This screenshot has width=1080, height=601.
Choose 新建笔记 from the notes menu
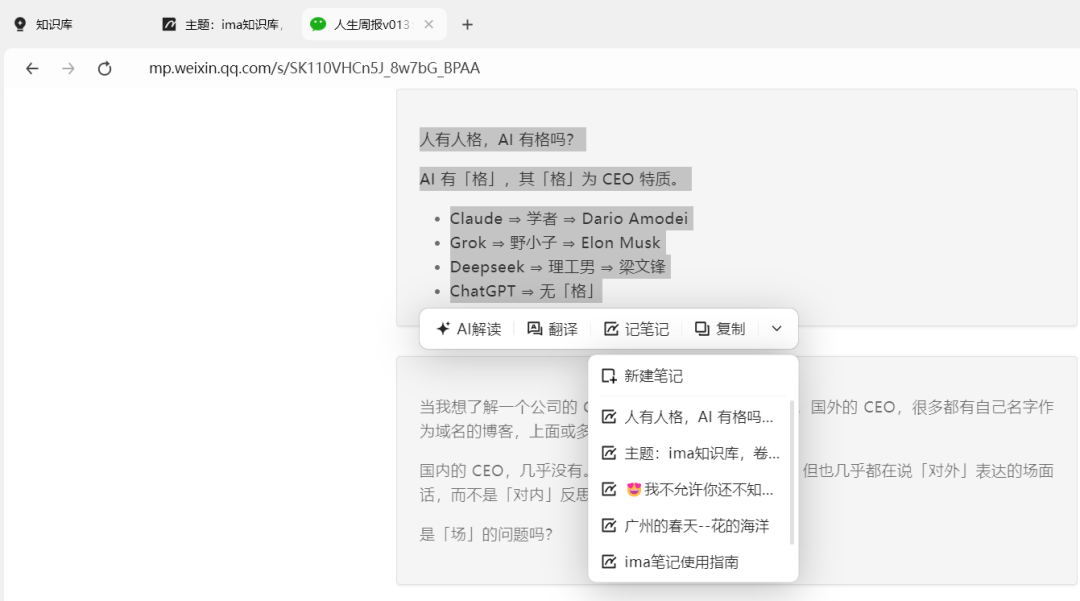[x=693, y=376]
